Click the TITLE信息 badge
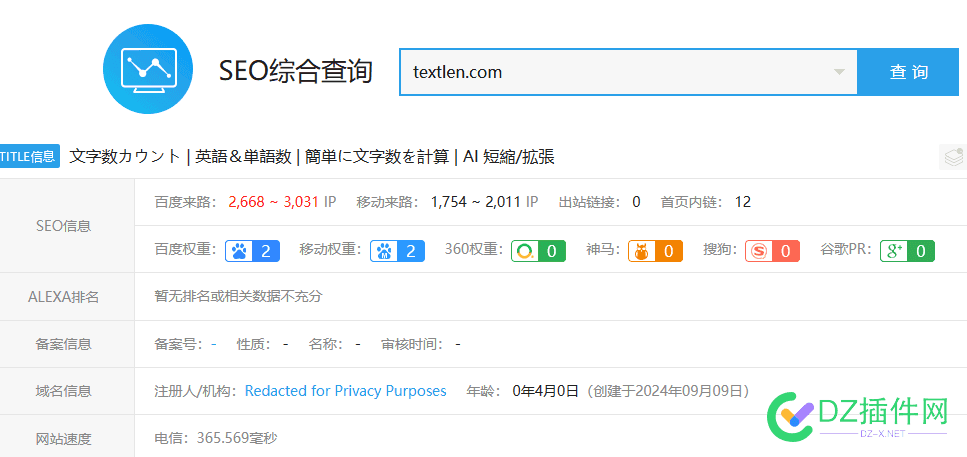This screenshot has height=457, width=967. pos(28,157)
